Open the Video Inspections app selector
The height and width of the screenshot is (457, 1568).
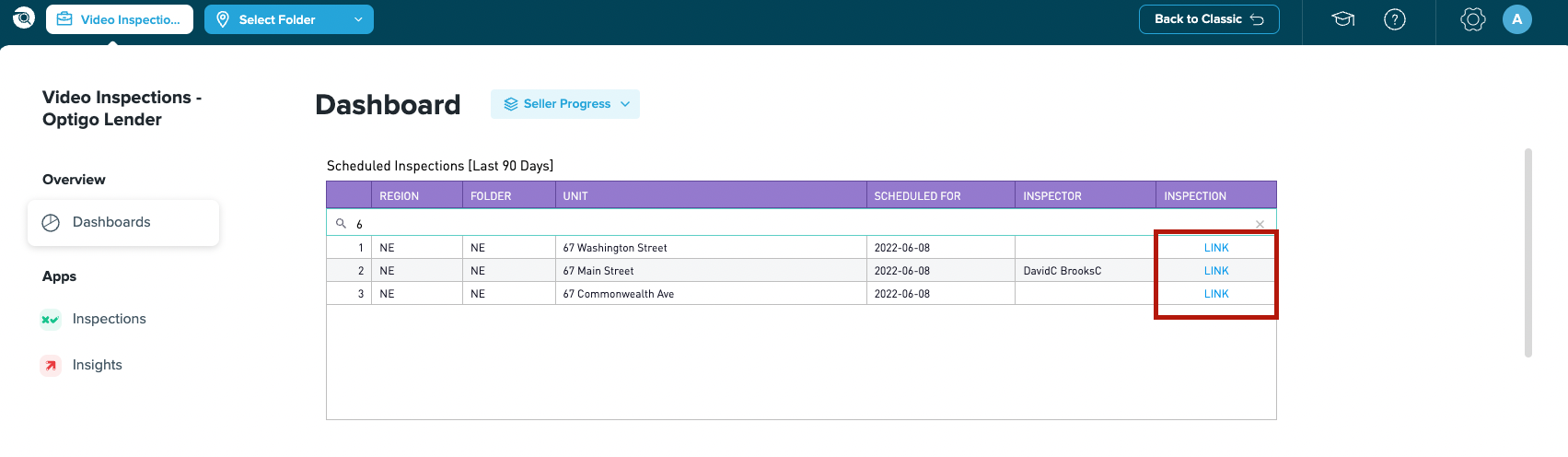[x=120, y=19]
